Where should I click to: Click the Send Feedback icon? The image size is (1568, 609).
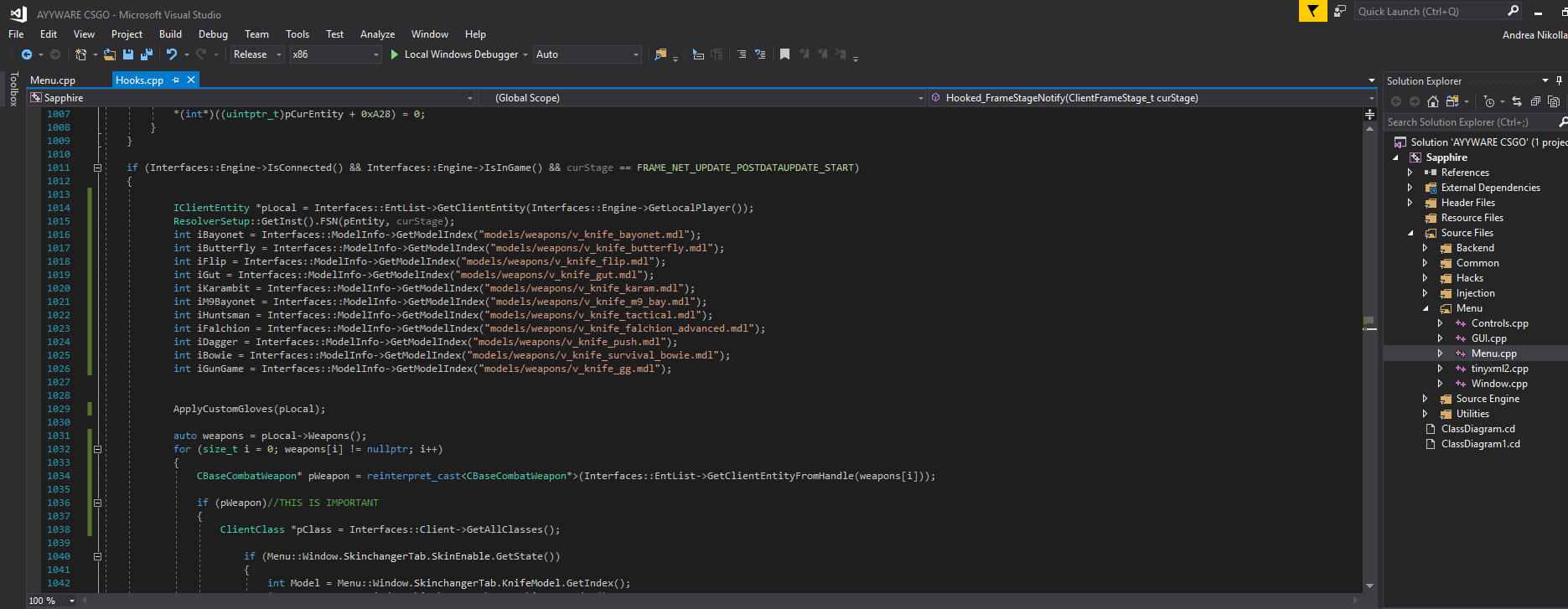[x=1340, y=11]
